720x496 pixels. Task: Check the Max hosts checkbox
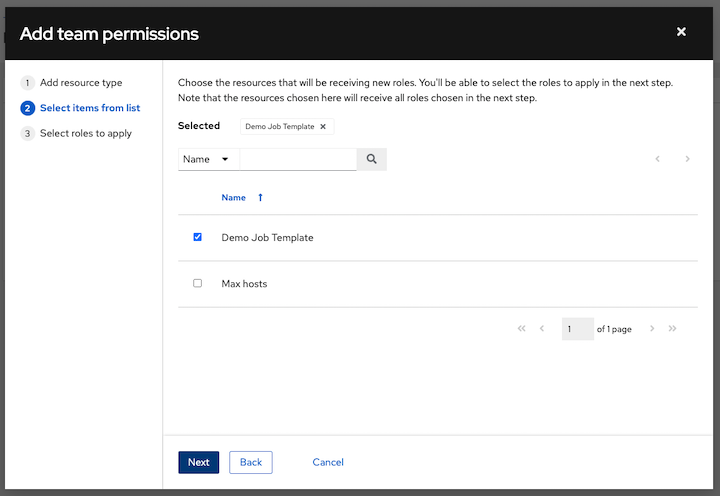coord(197,284)
